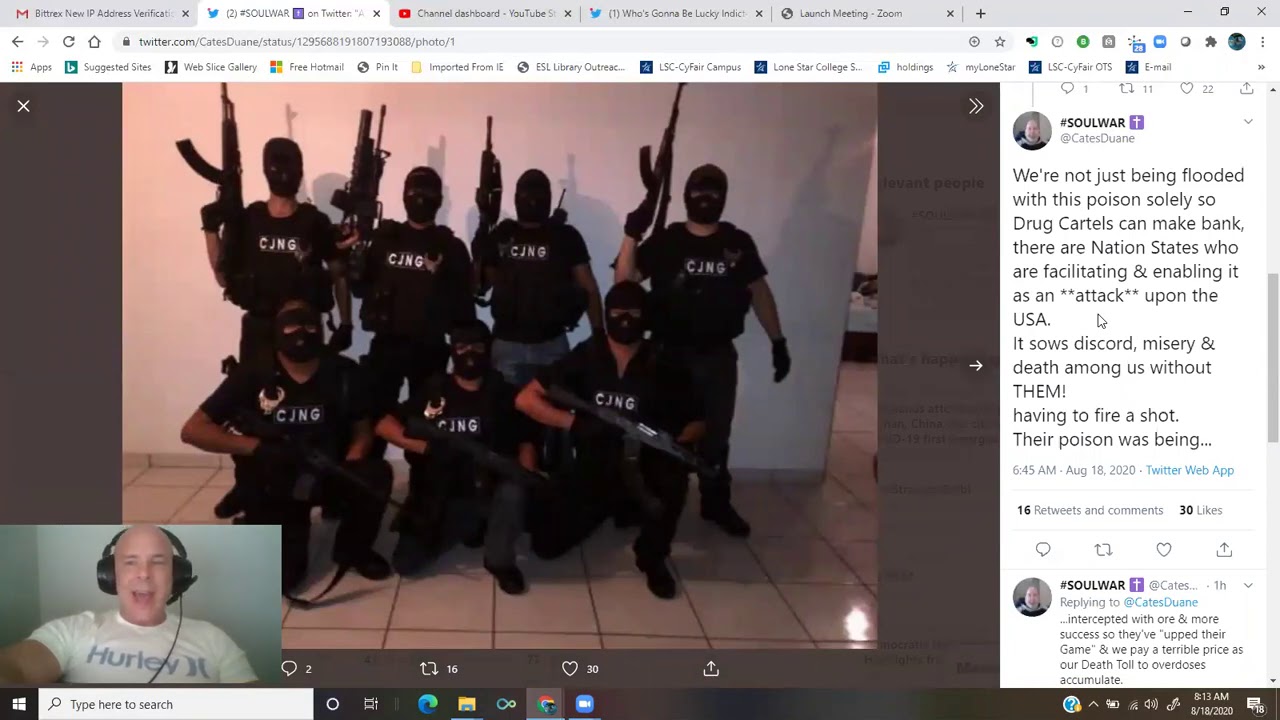1280x720 pixels.
Task: Show hidden system tray icons
Action: coord(1093,704)
